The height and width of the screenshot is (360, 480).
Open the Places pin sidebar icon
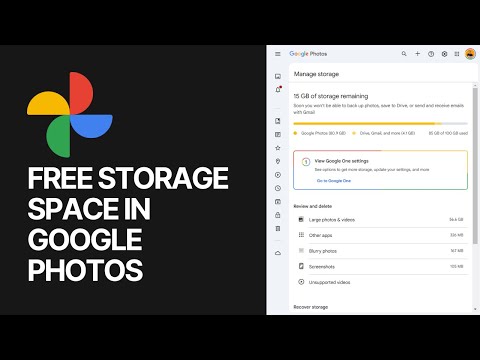click(278, 161)
